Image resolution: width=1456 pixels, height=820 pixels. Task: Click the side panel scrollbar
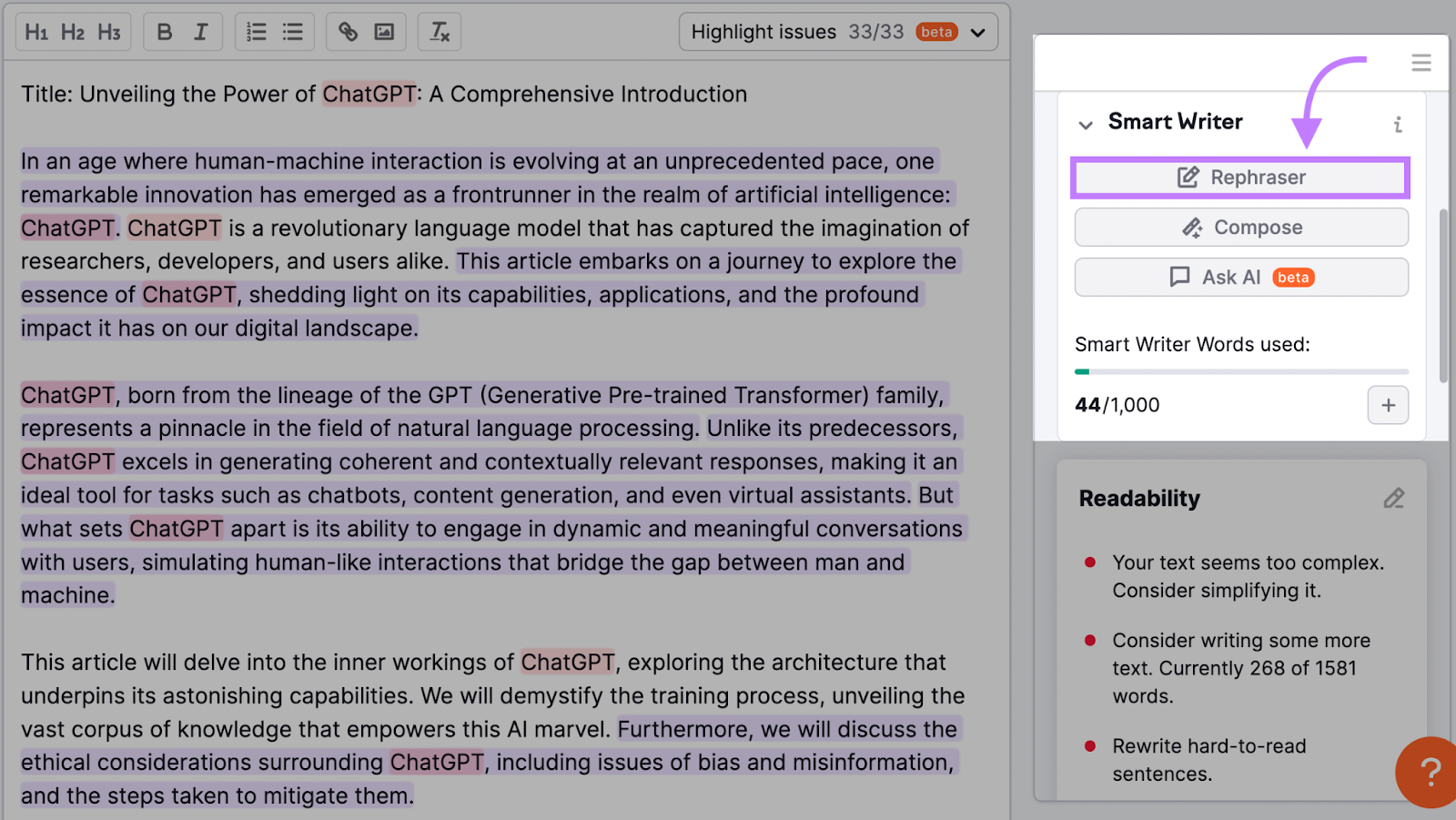coord(1443,296)
